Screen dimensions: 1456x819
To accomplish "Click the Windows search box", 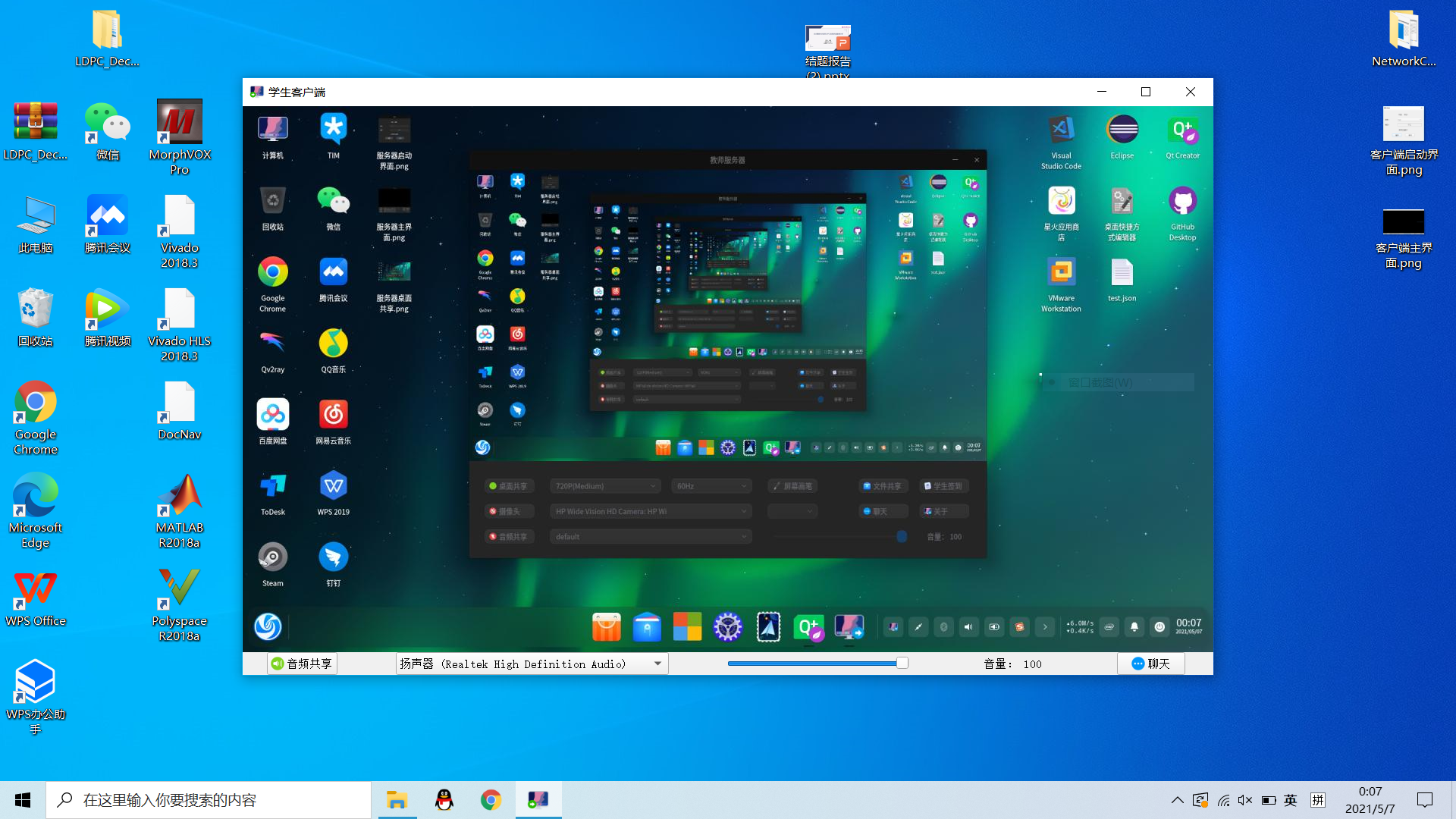I will tap(209, 800).
